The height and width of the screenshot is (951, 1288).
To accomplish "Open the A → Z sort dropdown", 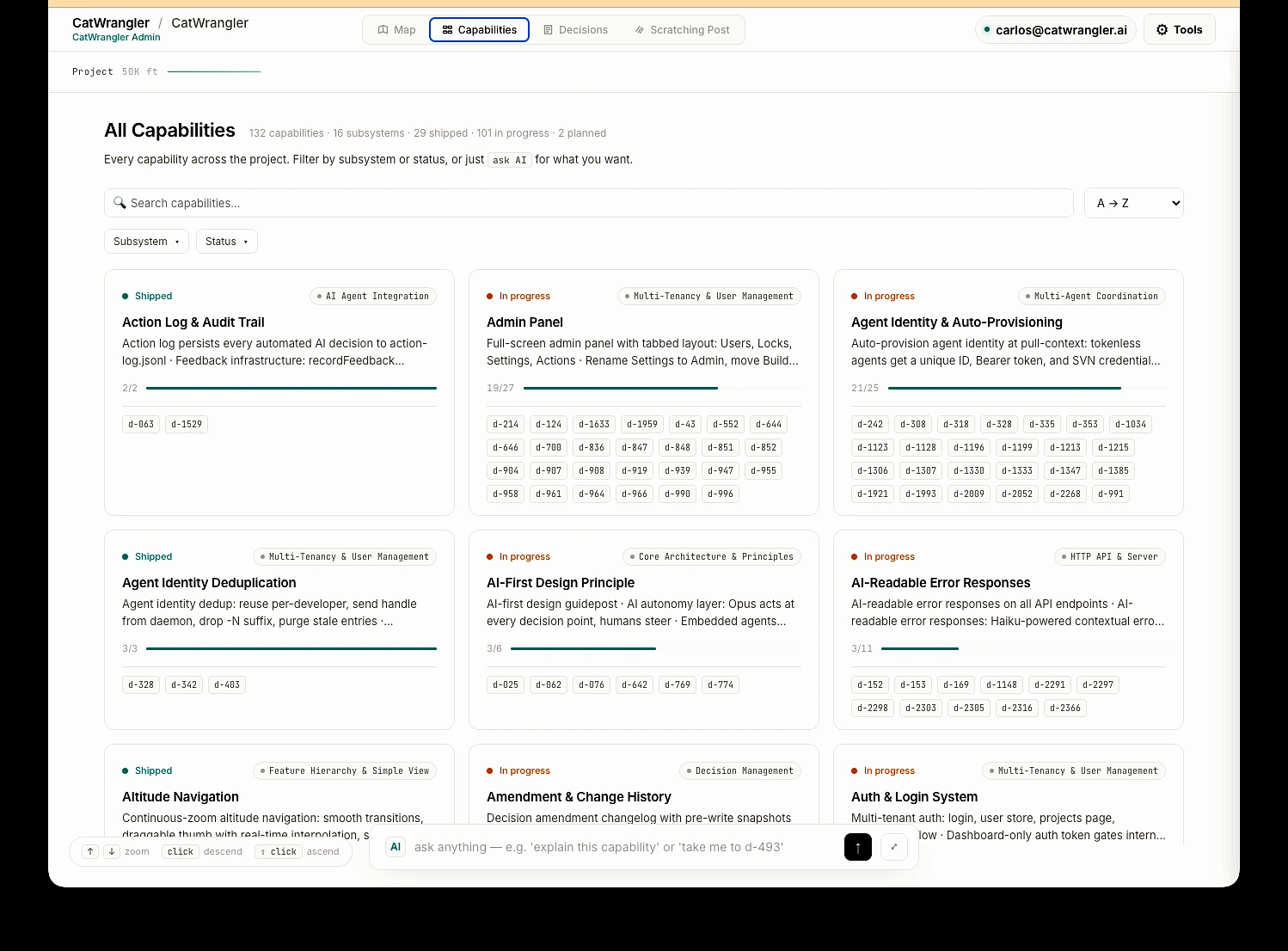I will 1134,203.
